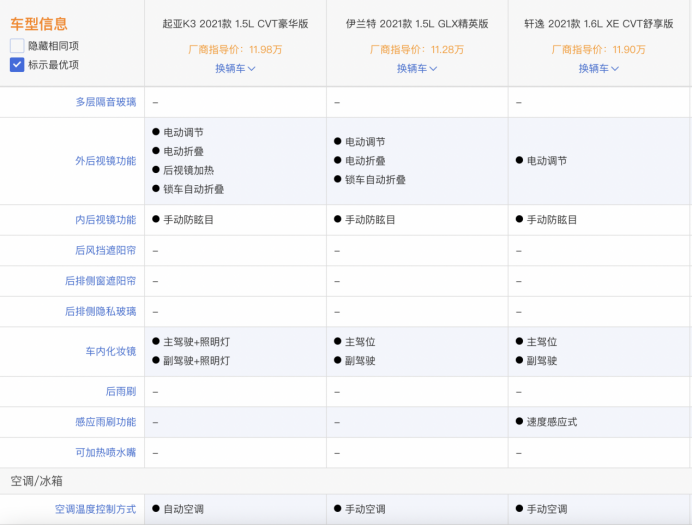
Task: Select the 厂商指导价 11.90万 price
Action: pyautogui.click(x=599, y=49)
